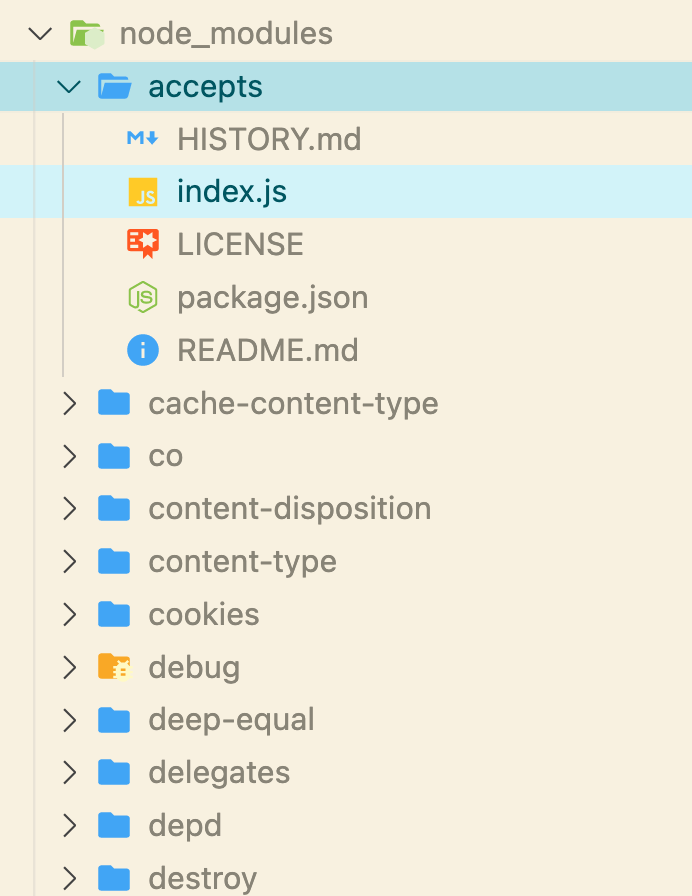The image size is (692, 896).
Task: Expand the destroy folder chevron
Action: (x=69, y=878)
